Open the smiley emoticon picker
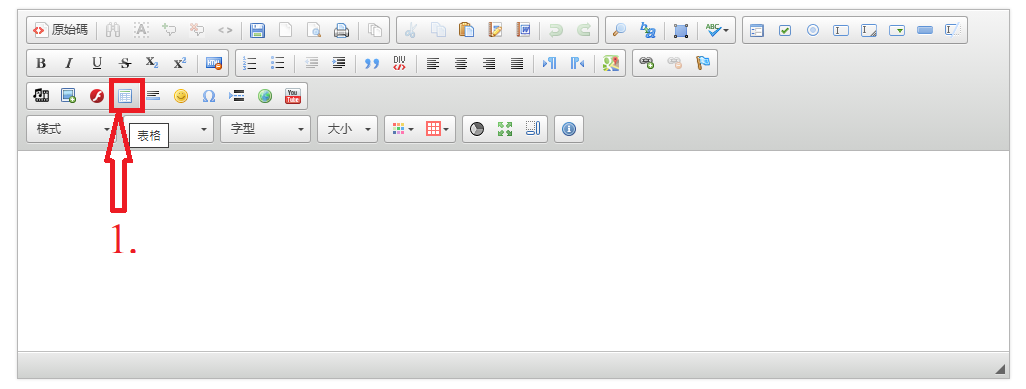1026x389 pixels. (x=181, y=96)
